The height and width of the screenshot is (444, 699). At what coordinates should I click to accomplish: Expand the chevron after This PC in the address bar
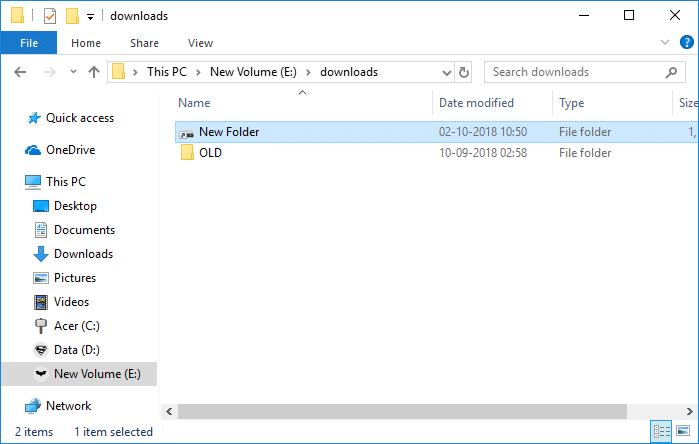tap(198, 72)
